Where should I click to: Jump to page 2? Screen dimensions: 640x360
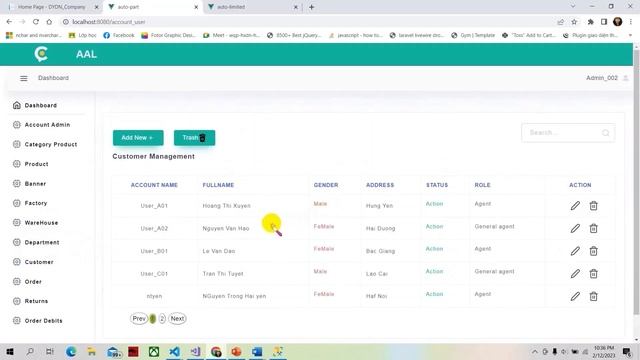[x=162, y=318]
